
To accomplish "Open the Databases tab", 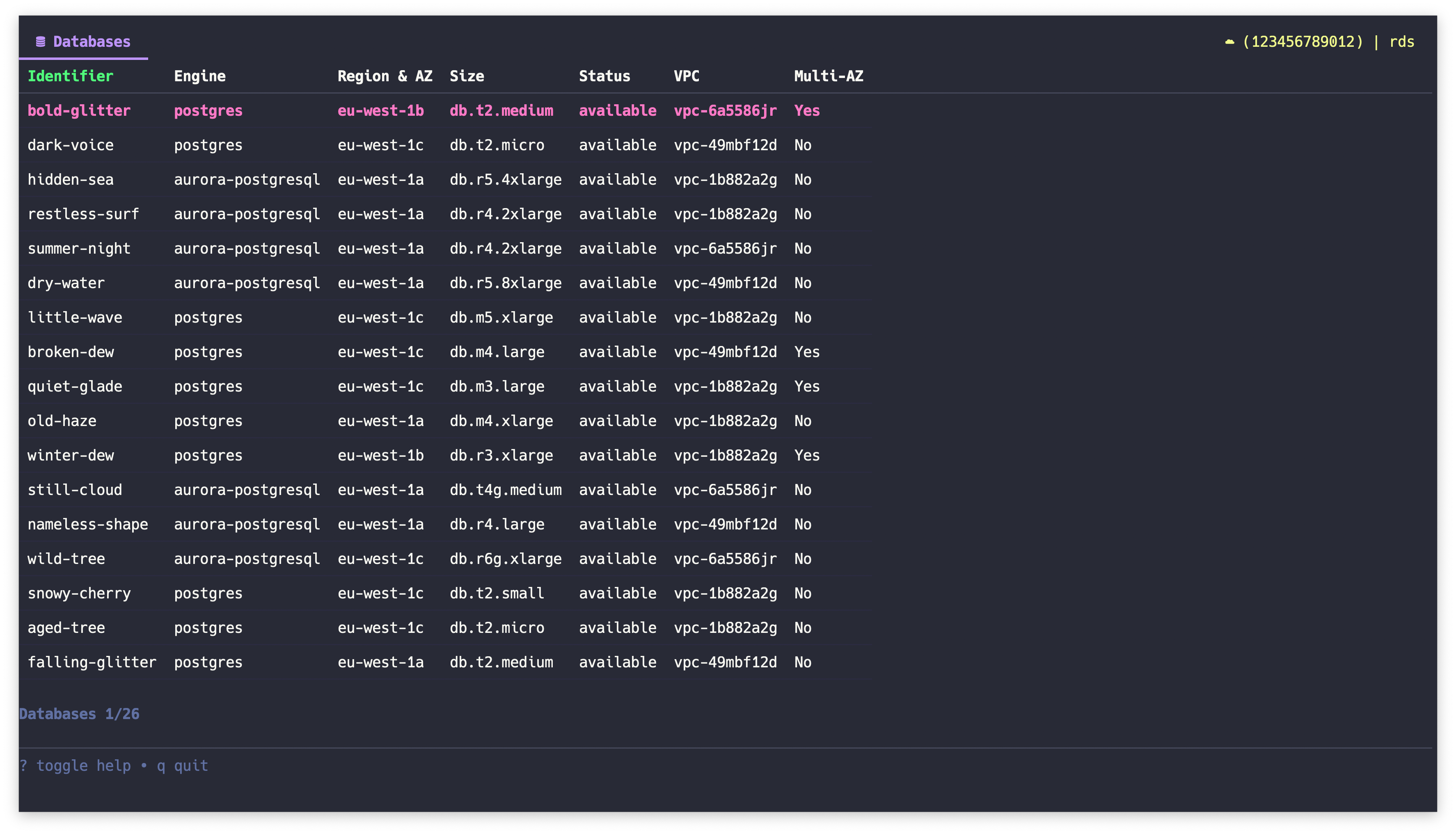I will point(83,42).
